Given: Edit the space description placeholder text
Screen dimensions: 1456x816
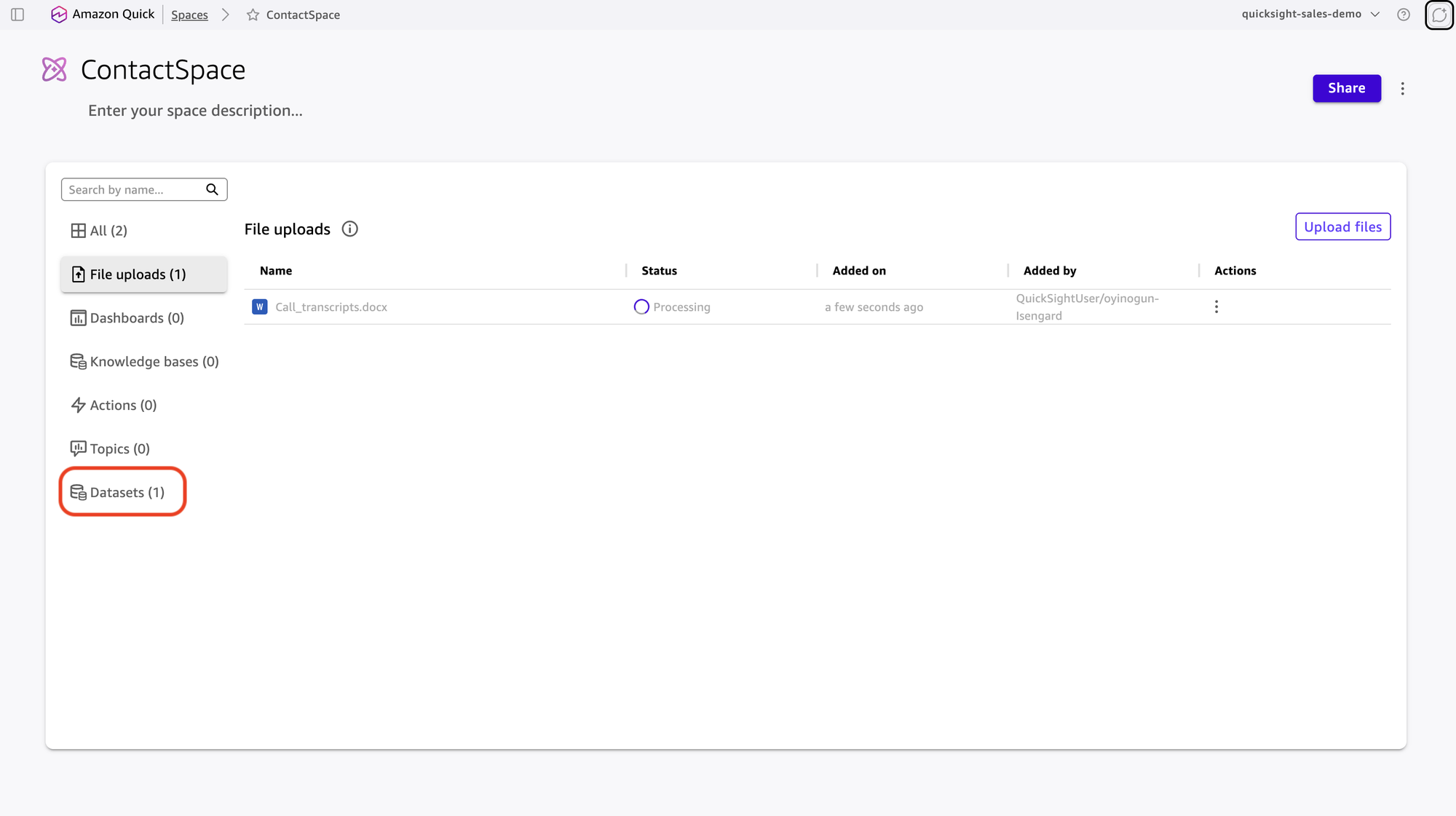Looking at the screenshot, I should 195,111.
